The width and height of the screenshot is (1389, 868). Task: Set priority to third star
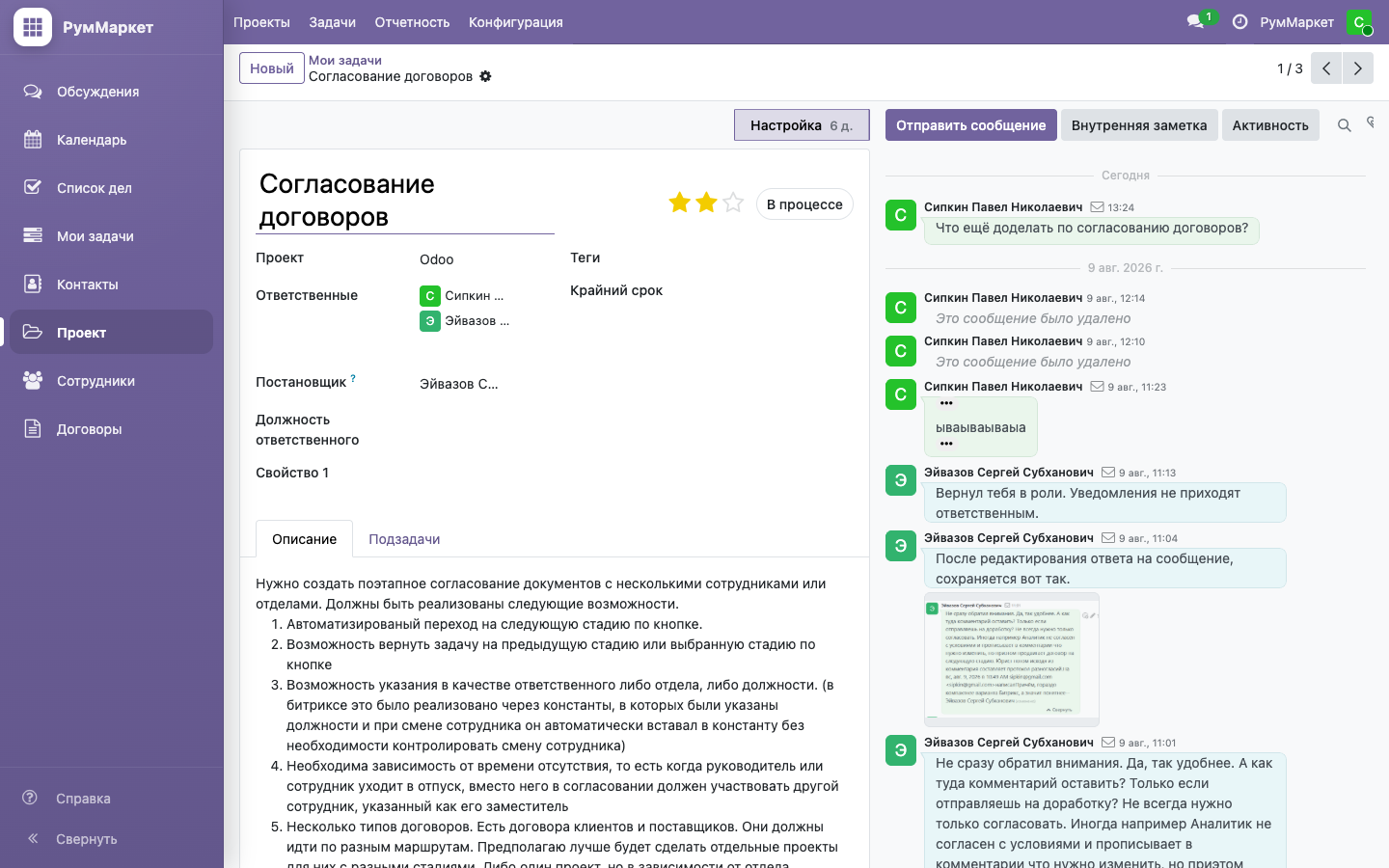pos(734,203)
